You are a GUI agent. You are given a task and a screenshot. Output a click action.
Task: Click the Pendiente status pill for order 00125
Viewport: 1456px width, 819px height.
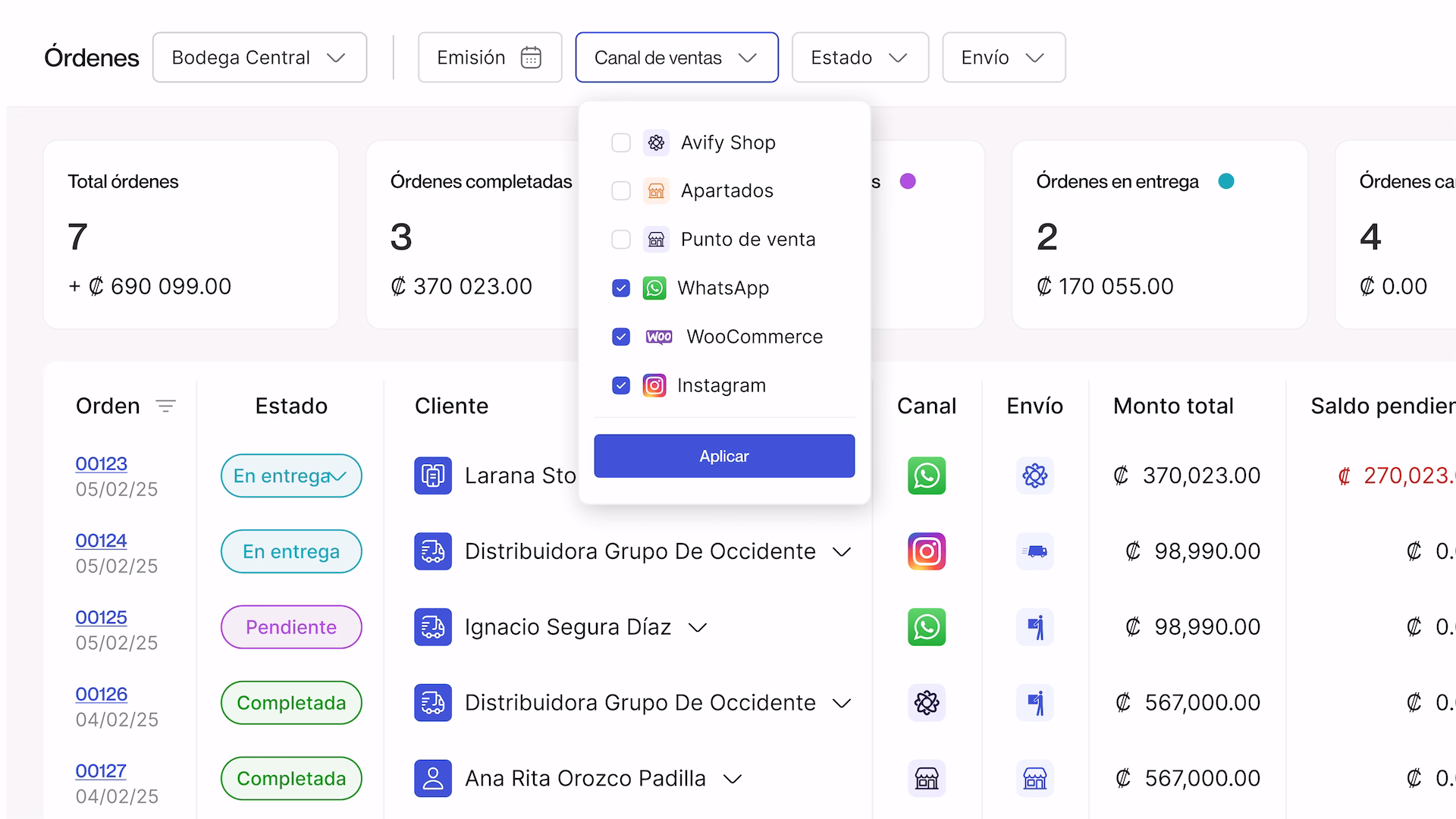(291, 627)
